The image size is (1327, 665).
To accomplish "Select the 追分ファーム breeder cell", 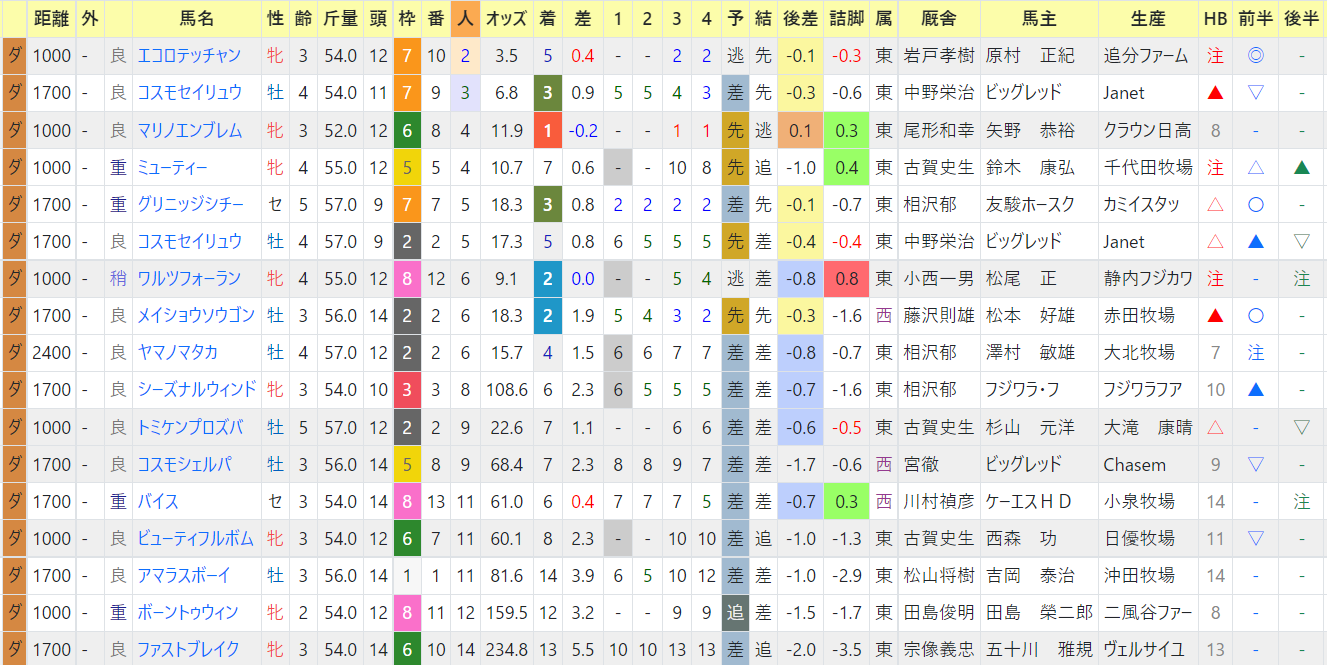I will click(x=1148, y=56).
